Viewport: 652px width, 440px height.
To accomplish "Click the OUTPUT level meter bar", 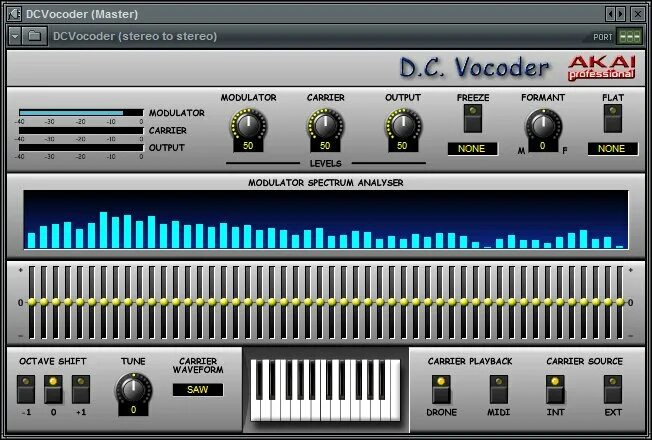I will click(81, 148).
